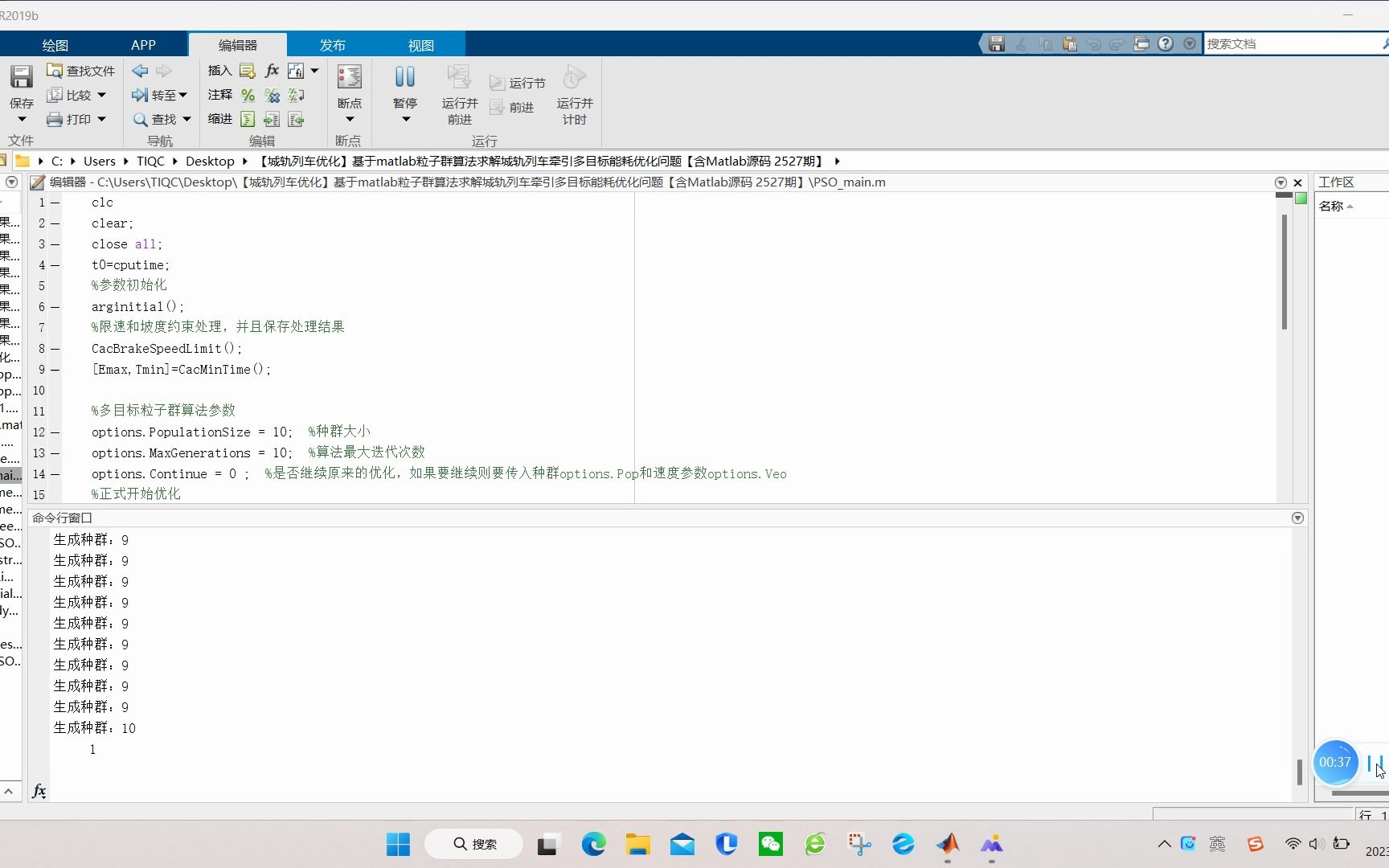Open WeChat from taskbar
1389x868 pixels.
770,844
